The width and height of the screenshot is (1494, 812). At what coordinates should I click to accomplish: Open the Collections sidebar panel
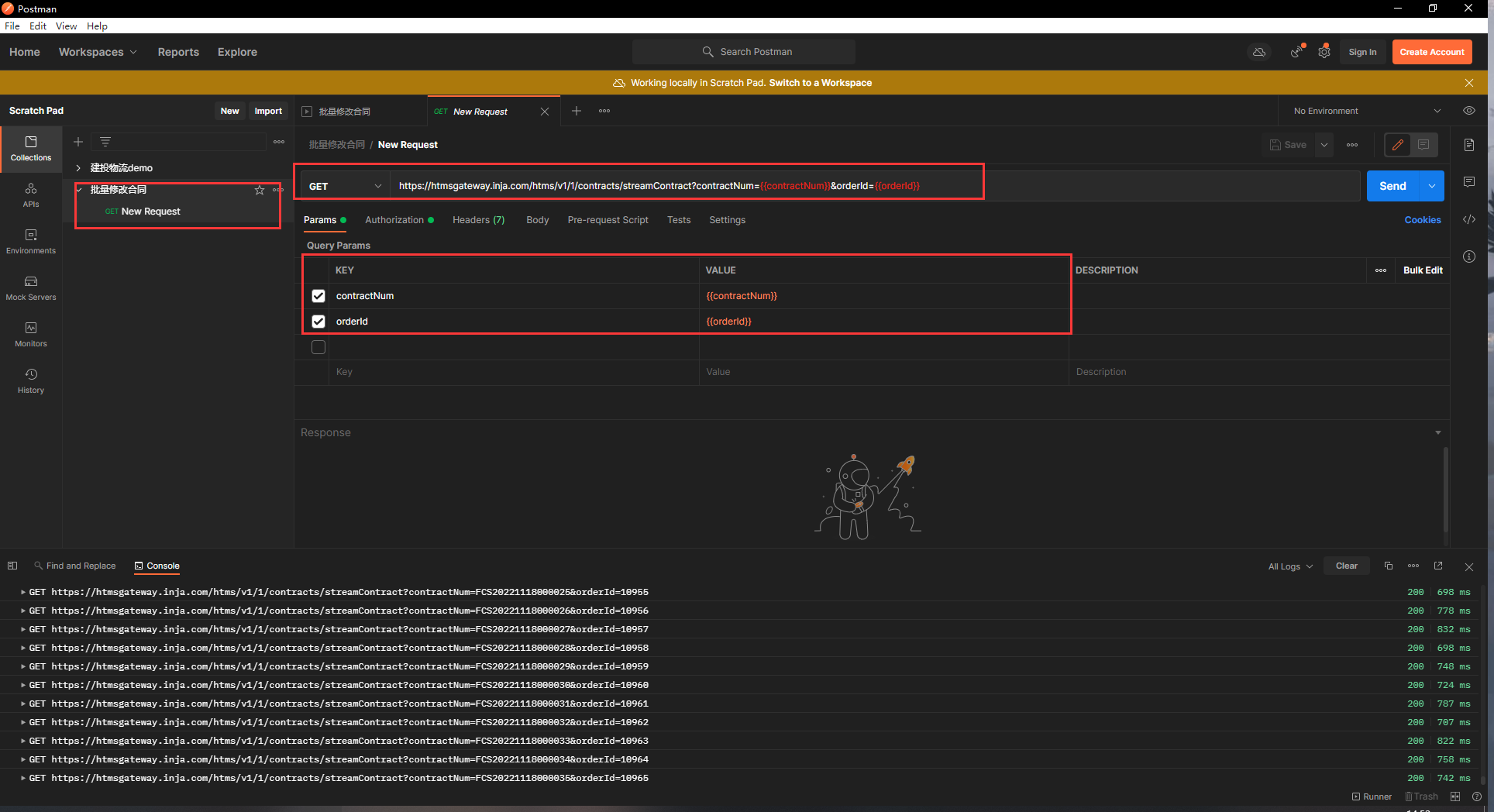tap(31, 149)
